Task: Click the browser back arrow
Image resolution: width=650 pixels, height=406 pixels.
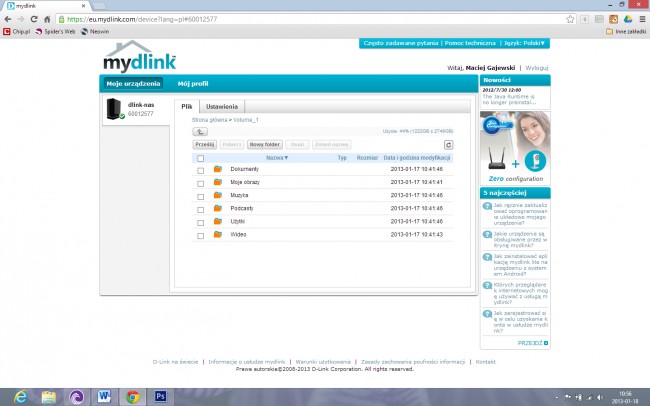Action: [8, 19]
